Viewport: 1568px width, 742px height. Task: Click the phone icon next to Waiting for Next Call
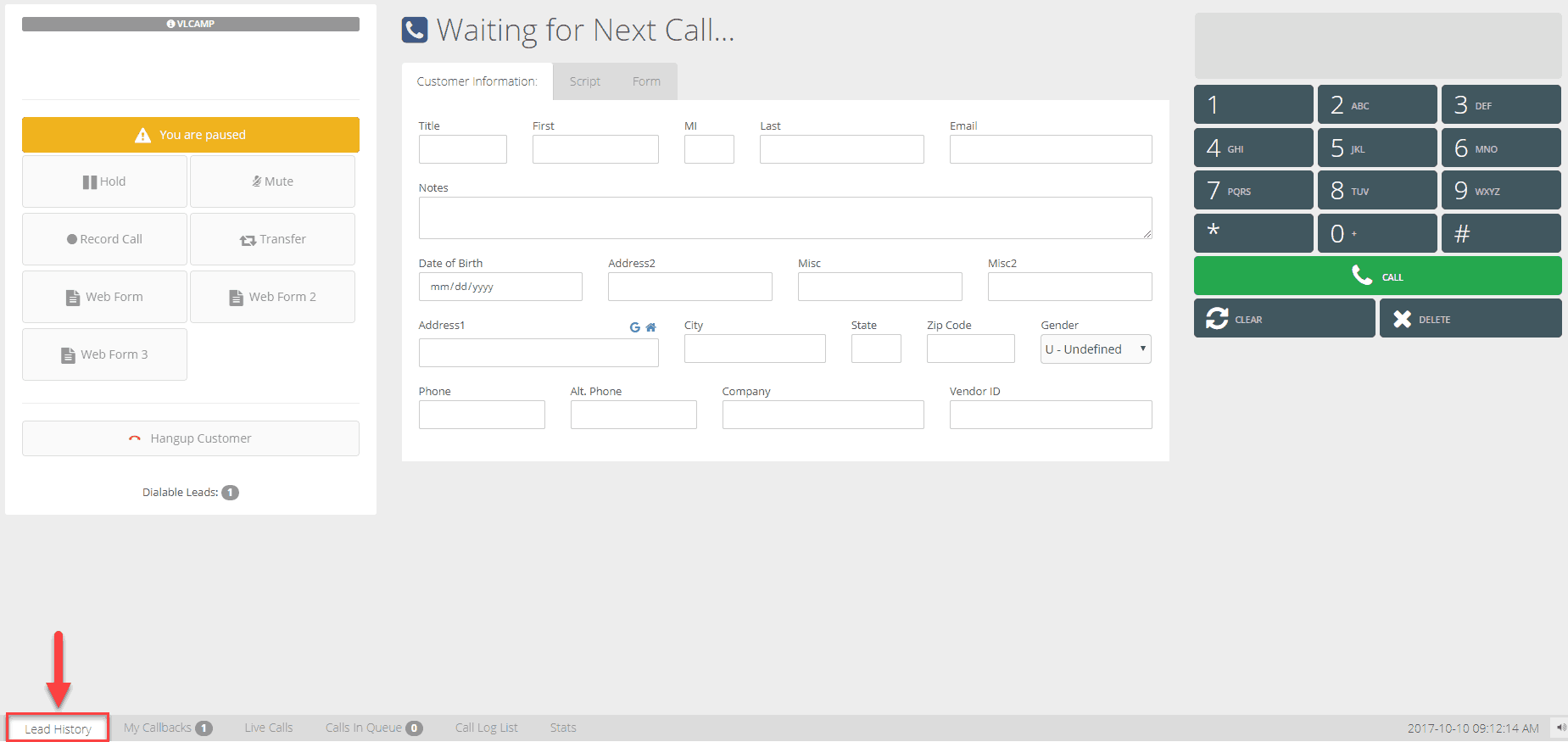click(x=415, y=31)
